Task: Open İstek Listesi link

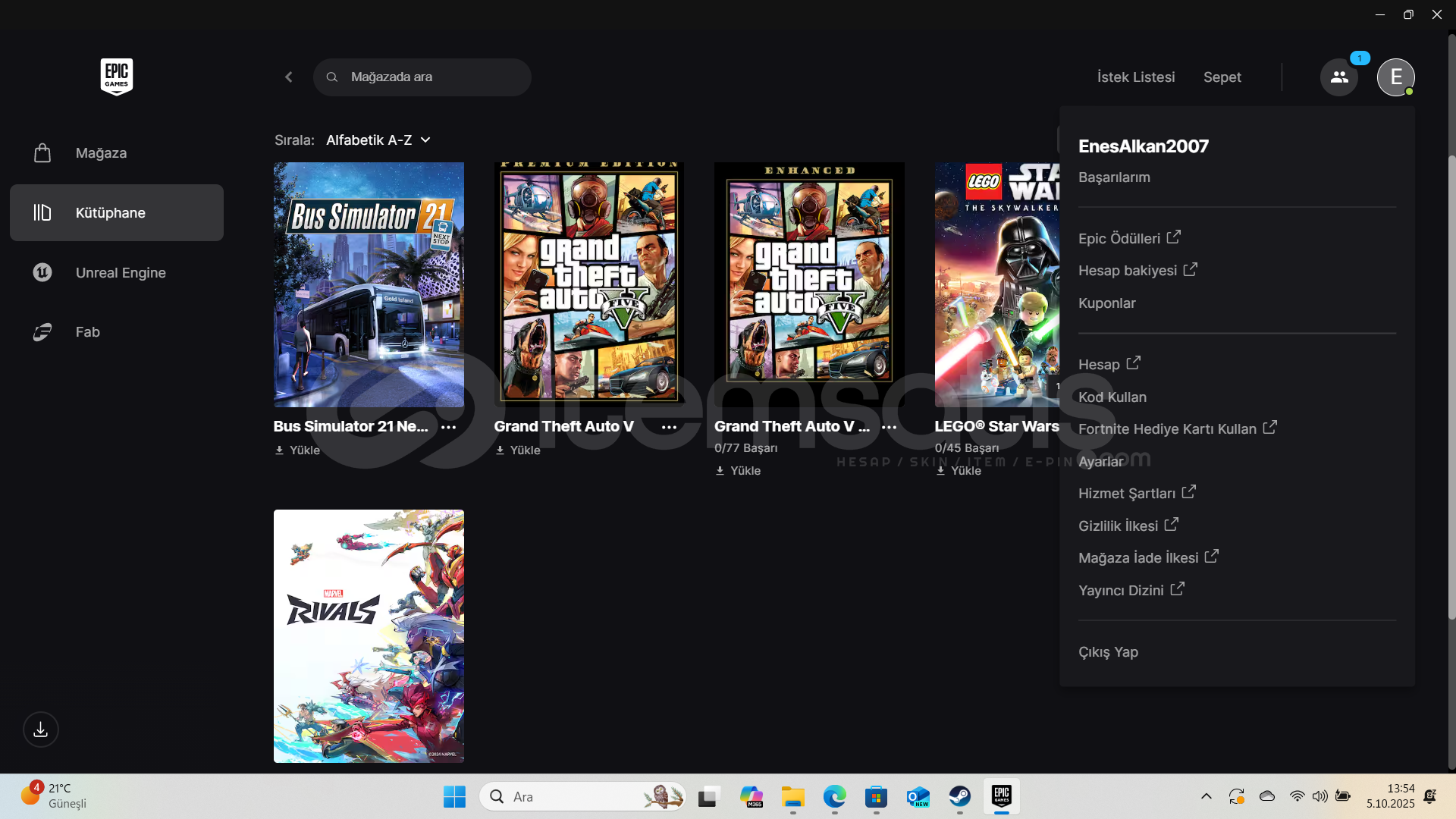Action: pyautogui.click(x=1135, y=77)
